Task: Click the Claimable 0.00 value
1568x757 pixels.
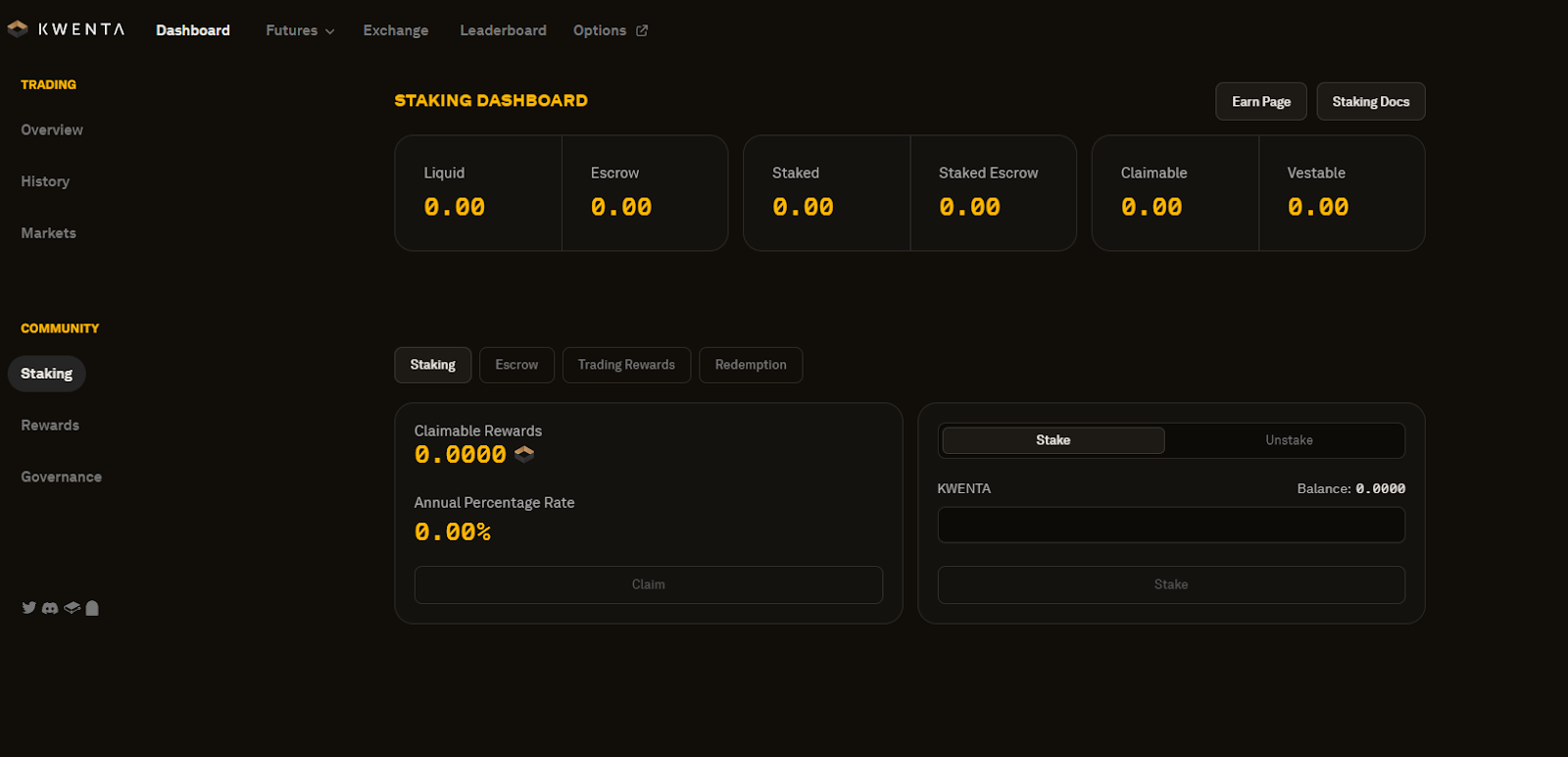Action: click(x=1151, y=207)
